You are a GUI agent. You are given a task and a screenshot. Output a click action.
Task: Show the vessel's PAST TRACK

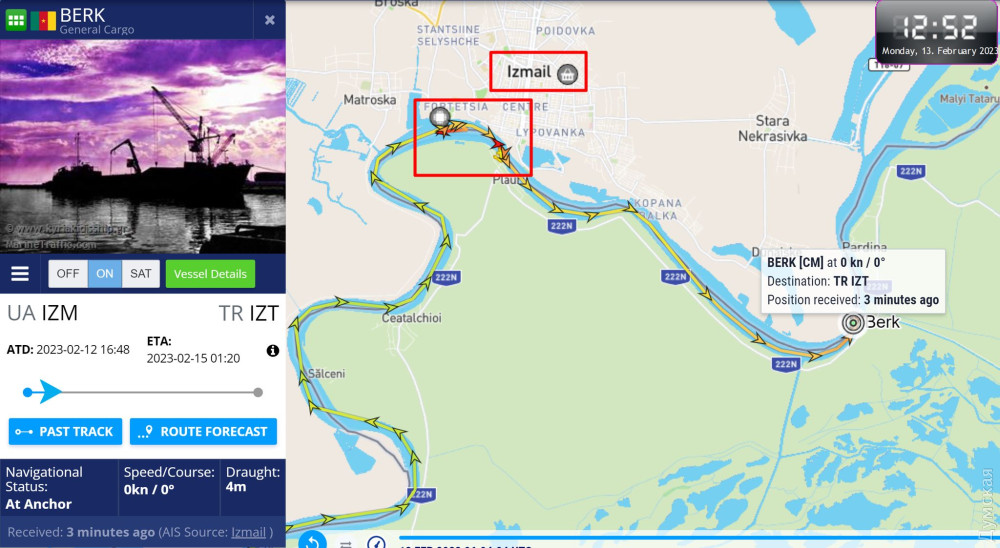pos(65,431)
